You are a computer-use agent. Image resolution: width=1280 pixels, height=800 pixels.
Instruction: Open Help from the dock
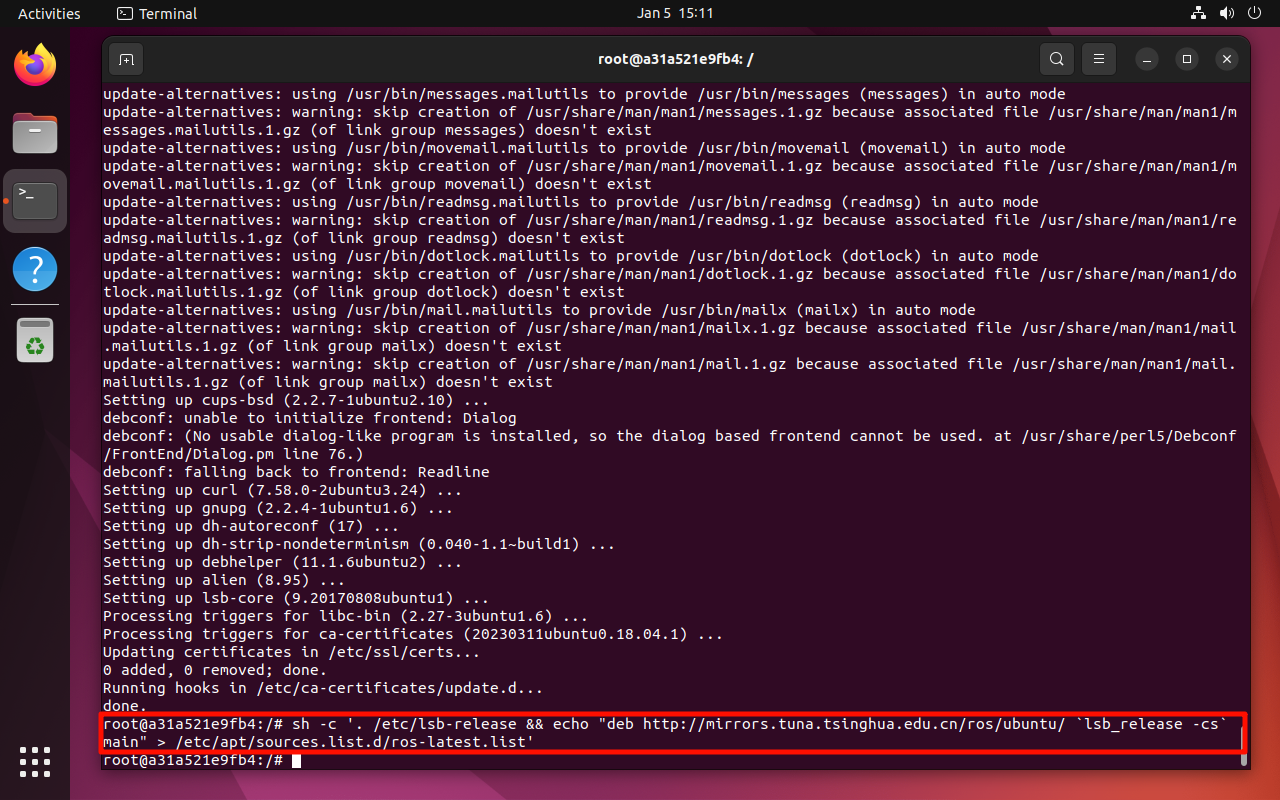(x=35, y=270)
